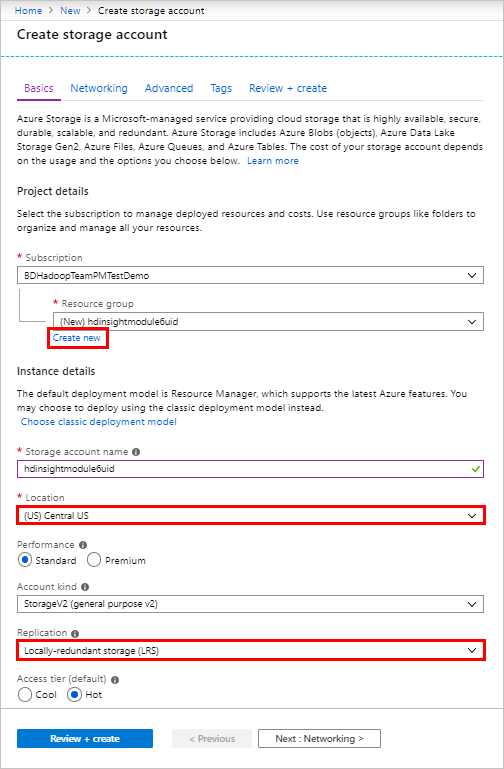The width and height of the screenshot is (504, 769).
Task: Click the Next : Networking button
Action: pos(319,739)
